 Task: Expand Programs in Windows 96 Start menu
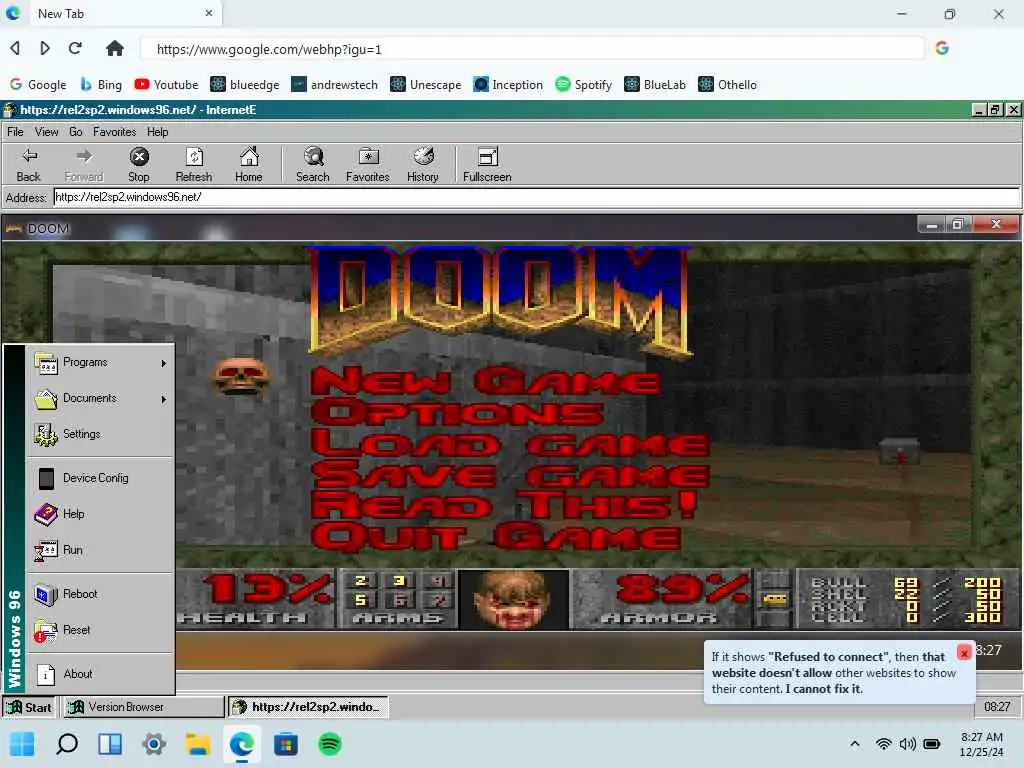(x=101, y=362)
